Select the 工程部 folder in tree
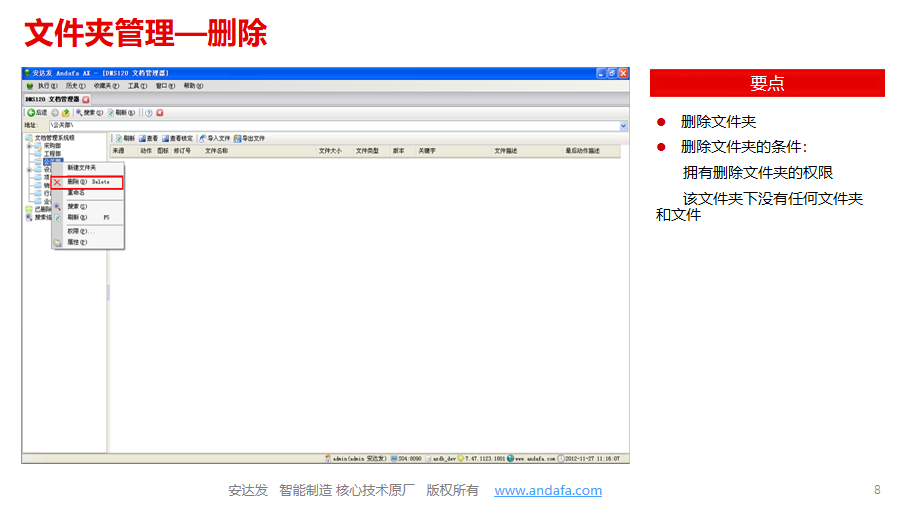The width and height of the screenshot is (907, 509). [51, 153]
